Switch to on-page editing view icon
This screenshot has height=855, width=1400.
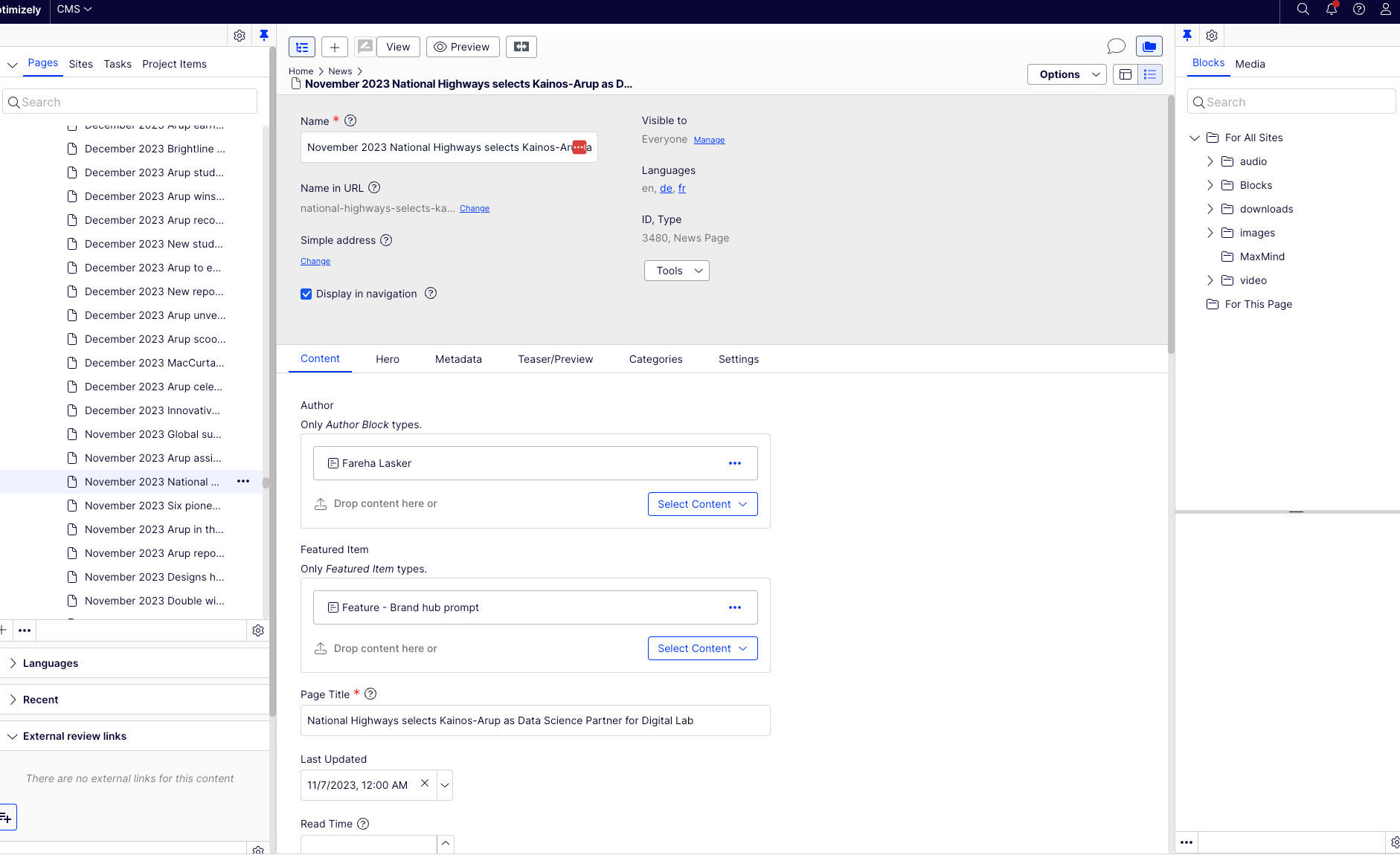[x=1126, y=74]
